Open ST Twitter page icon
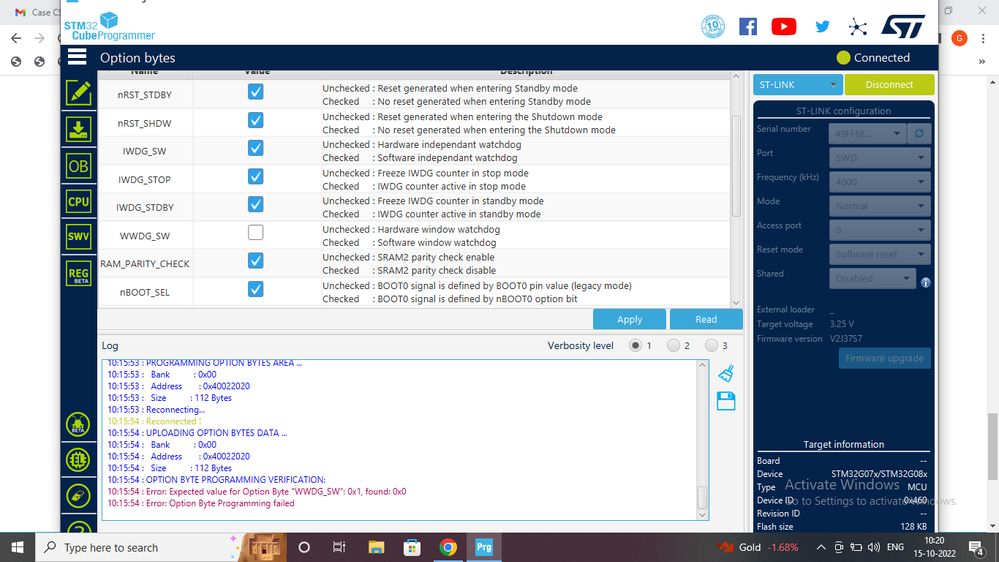This screenshot has height=562, width=999. pyautogui.click(x=823, y=27)
